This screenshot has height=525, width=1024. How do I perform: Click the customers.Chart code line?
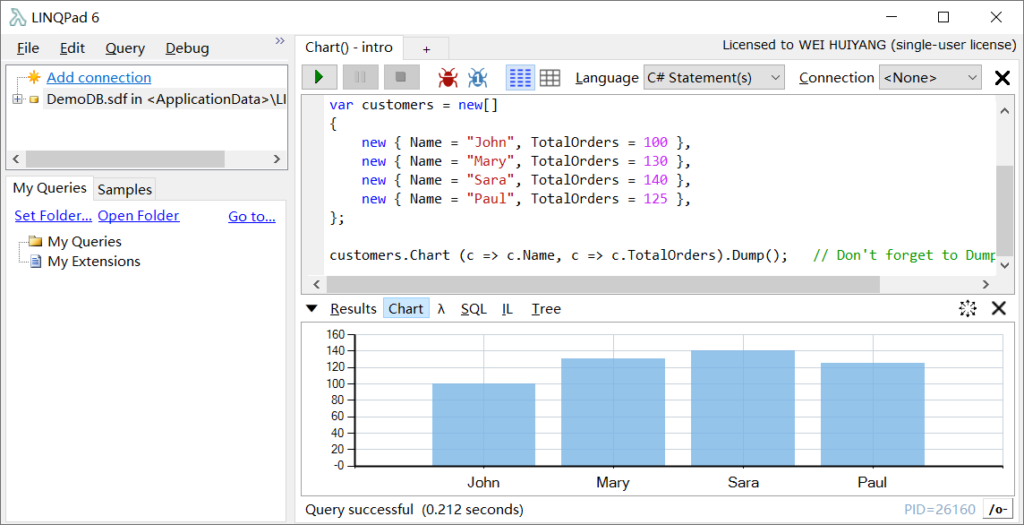click(662, 255)
